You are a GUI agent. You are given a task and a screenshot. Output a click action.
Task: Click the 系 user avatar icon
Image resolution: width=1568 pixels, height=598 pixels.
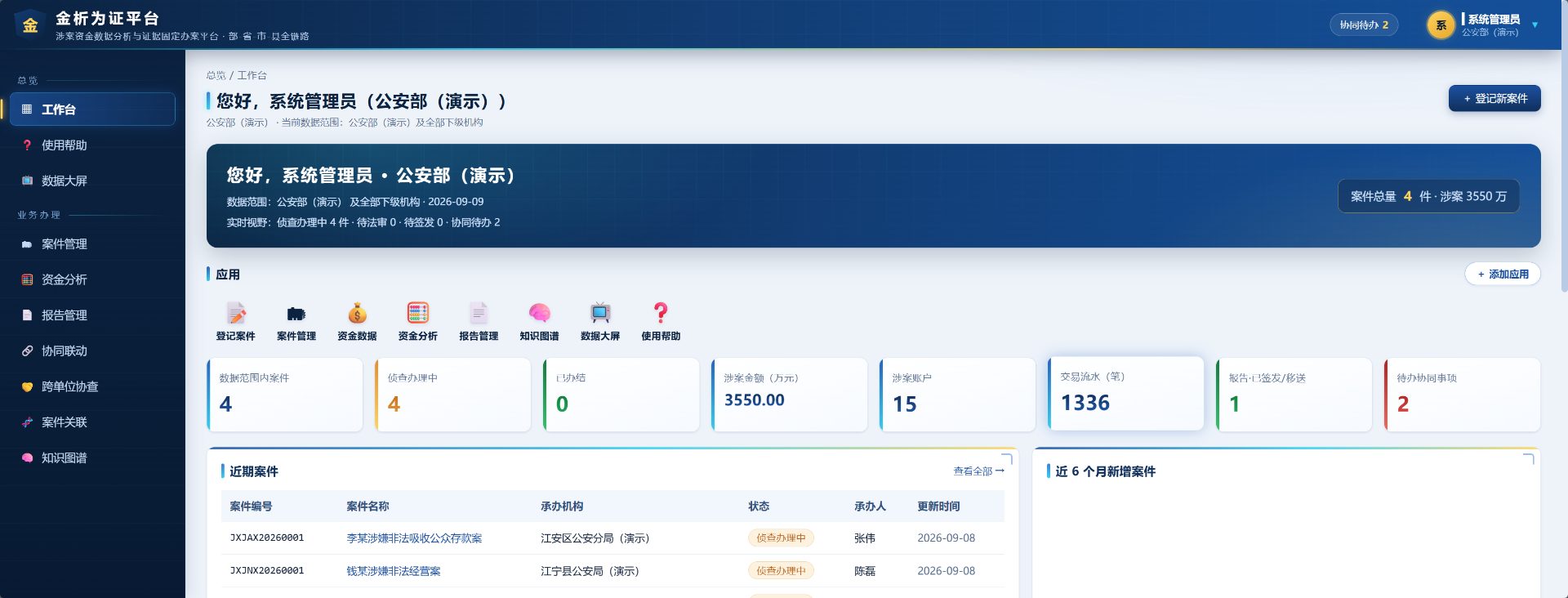point(1441,25)
